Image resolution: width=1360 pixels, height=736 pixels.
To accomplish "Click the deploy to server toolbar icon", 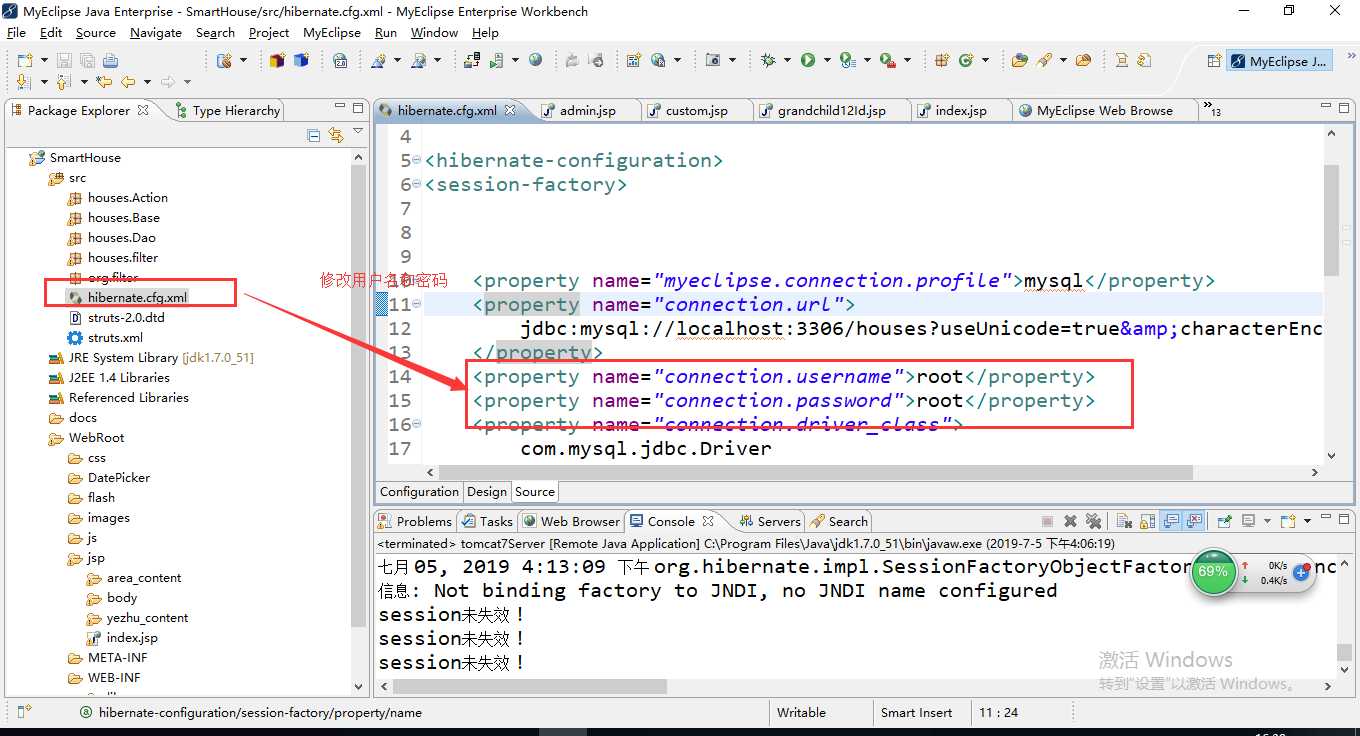I will pyautogui.click(x=472, y=61).
